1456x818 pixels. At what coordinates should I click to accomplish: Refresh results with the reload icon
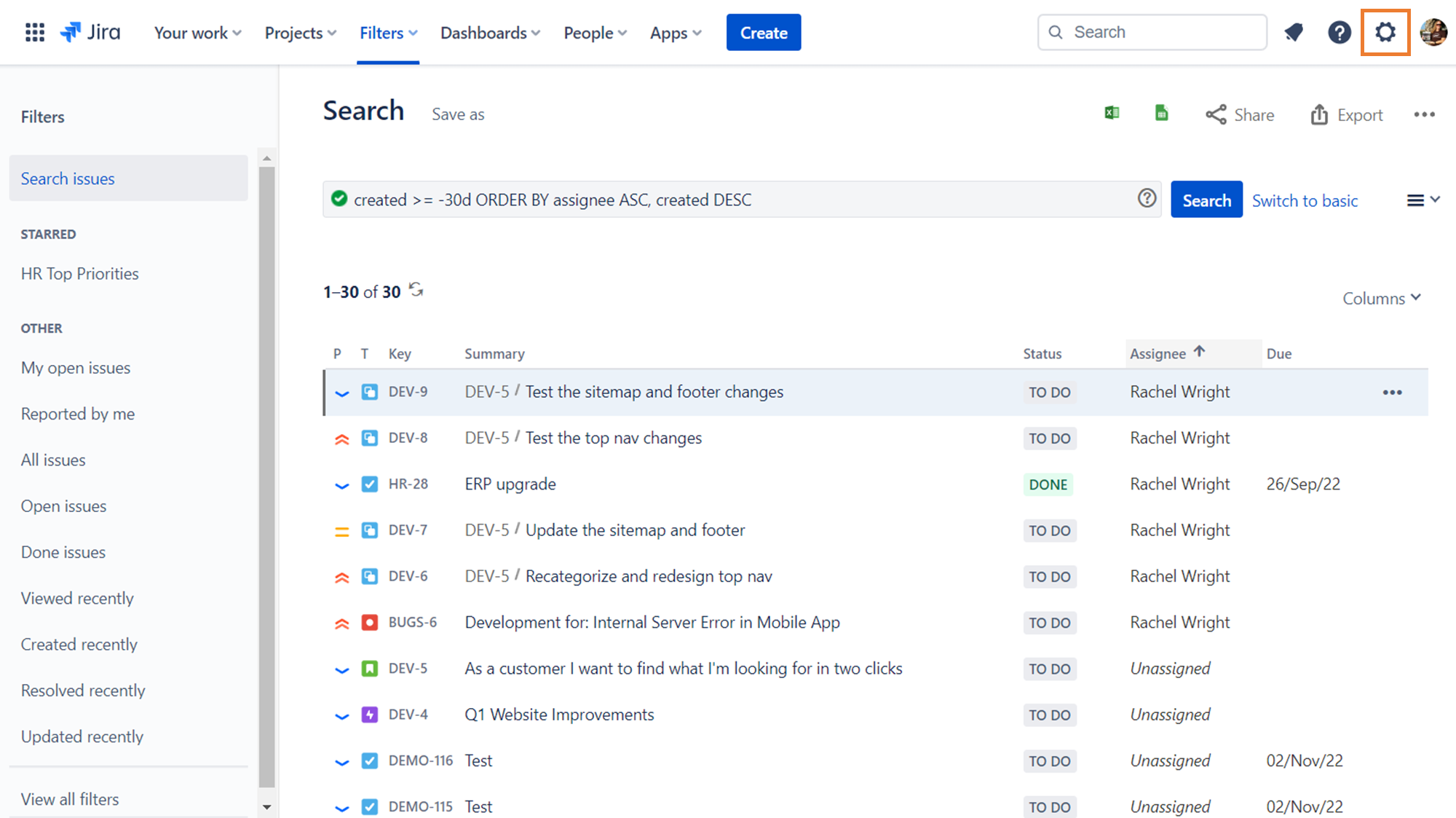tap(416, 291)
